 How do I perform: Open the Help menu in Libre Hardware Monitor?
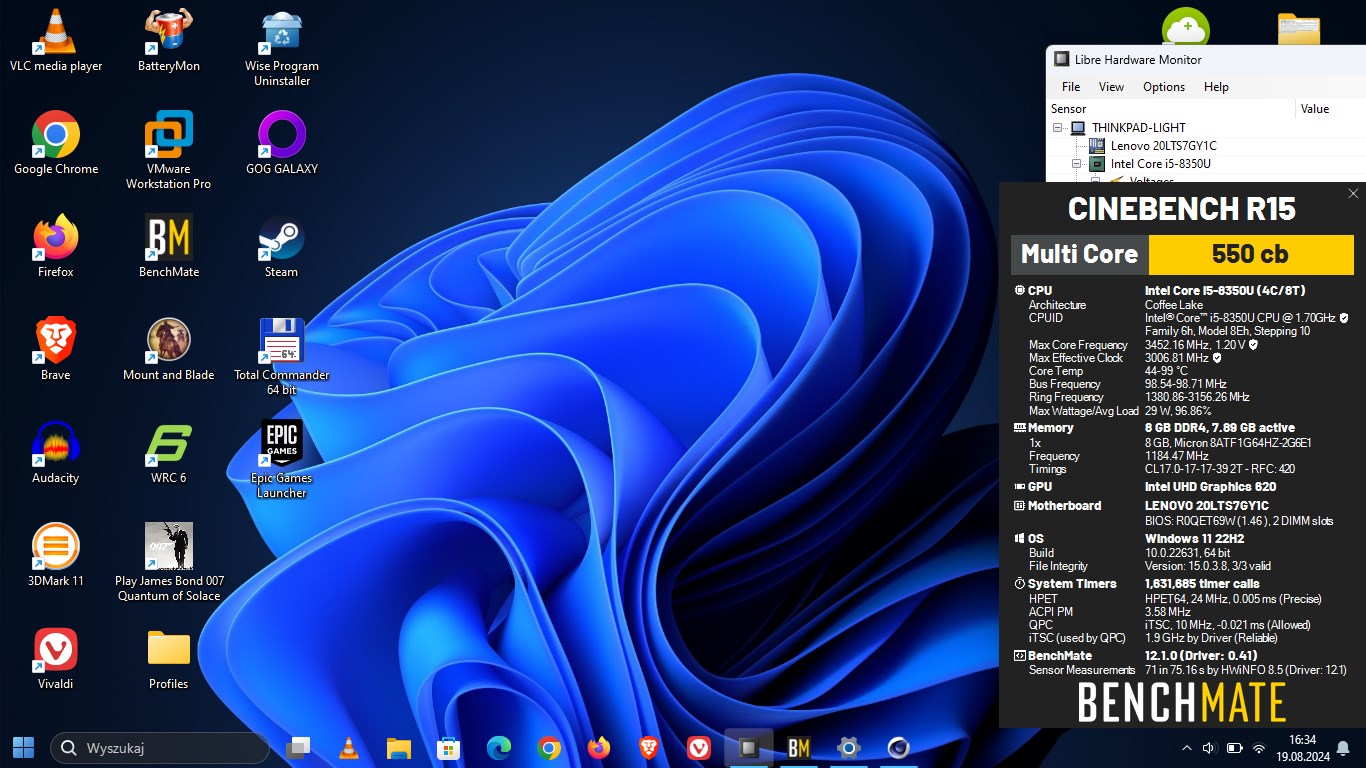(x=1216, y=87)
